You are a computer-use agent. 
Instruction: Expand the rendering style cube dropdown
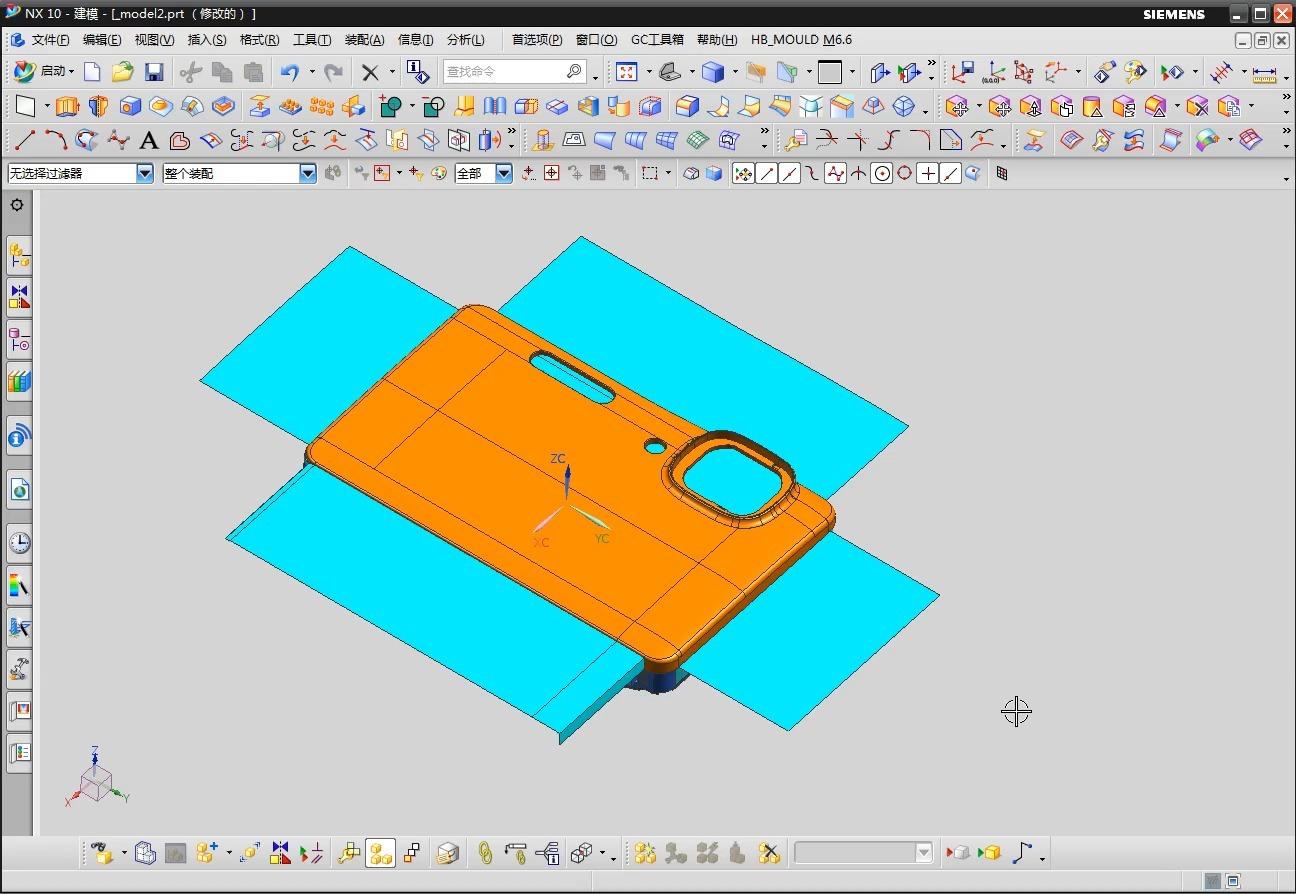click(735, 72)
